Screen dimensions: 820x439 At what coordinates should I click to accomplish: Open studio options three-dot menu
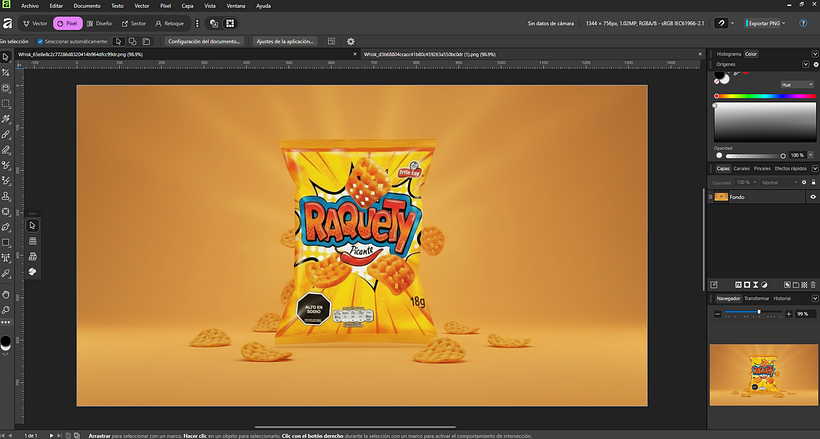point(197,24)
